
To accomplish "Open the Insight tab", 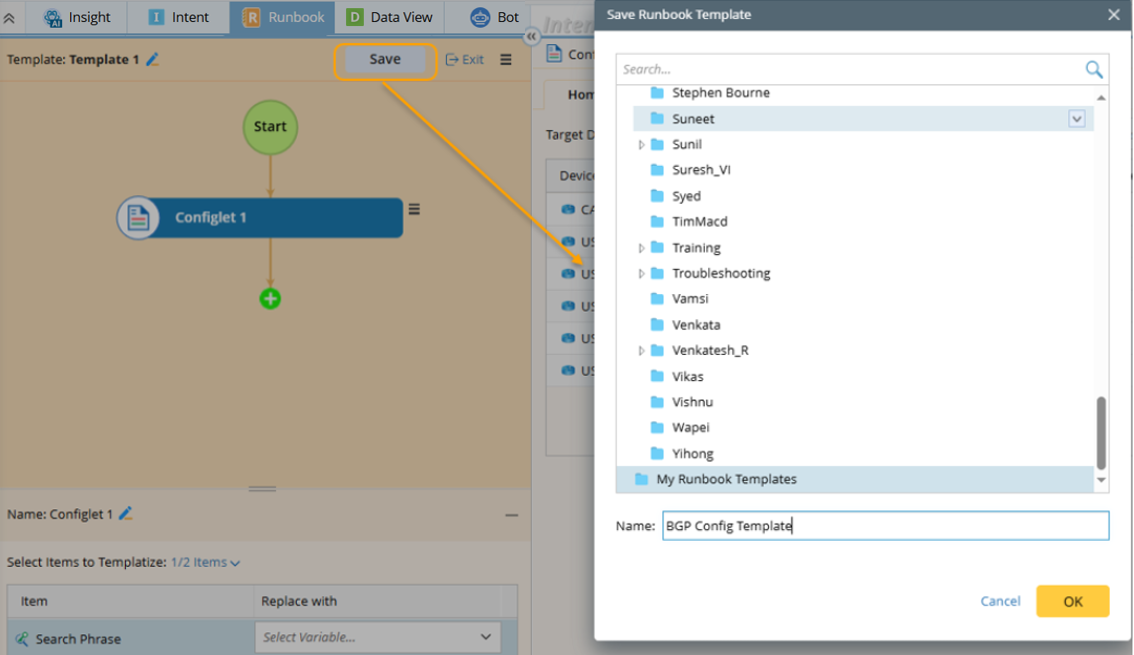I will tap(77, 17).
